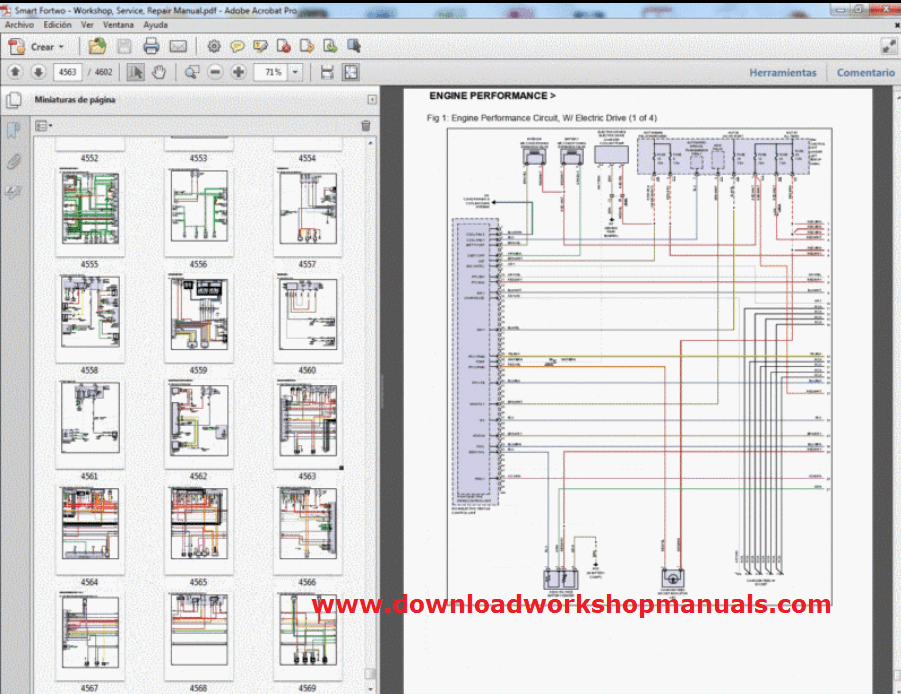Activate the Select tool cursor icon

click(136, 72)
